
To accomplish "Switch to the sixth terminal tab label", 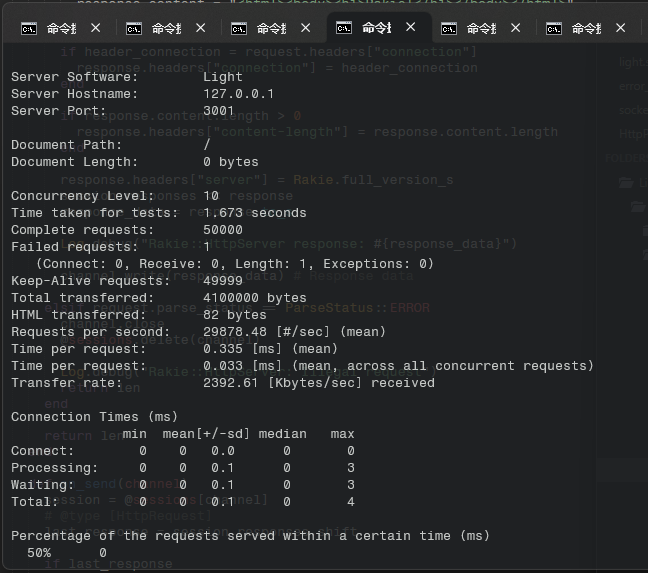I will pyautogui.click(x=586, y=29).
